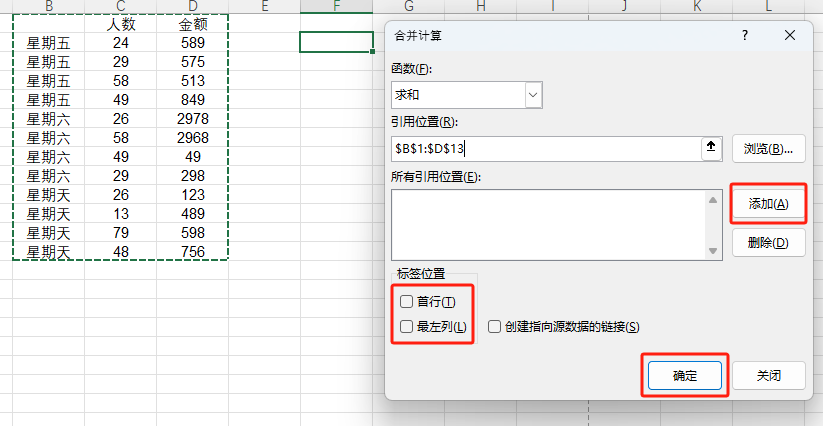The height and width of the screenshot is (426, 823).
Task: Confirm with the 确定 button
Action: click(x=685, y=376)
